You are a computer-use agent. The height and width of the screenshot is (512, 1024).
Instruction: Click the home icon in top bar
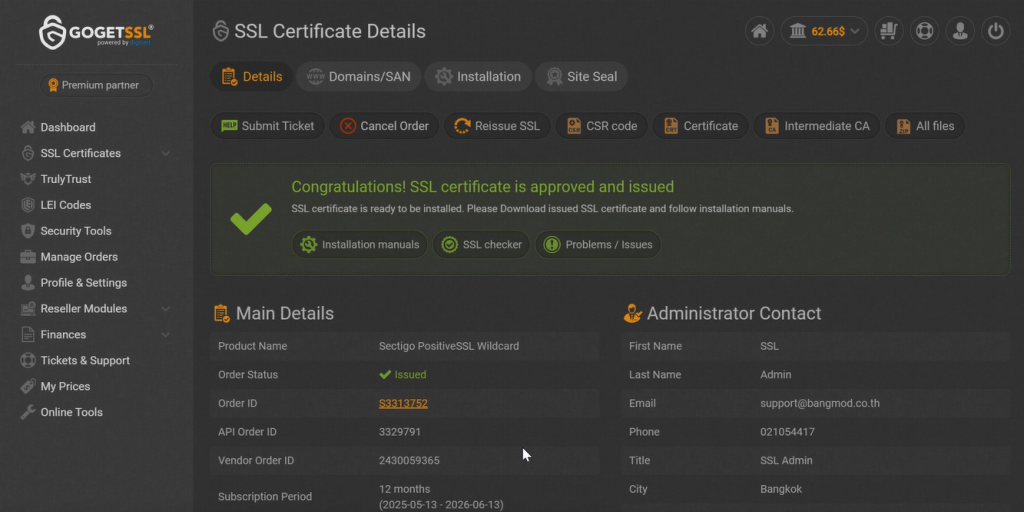(760, 31)
